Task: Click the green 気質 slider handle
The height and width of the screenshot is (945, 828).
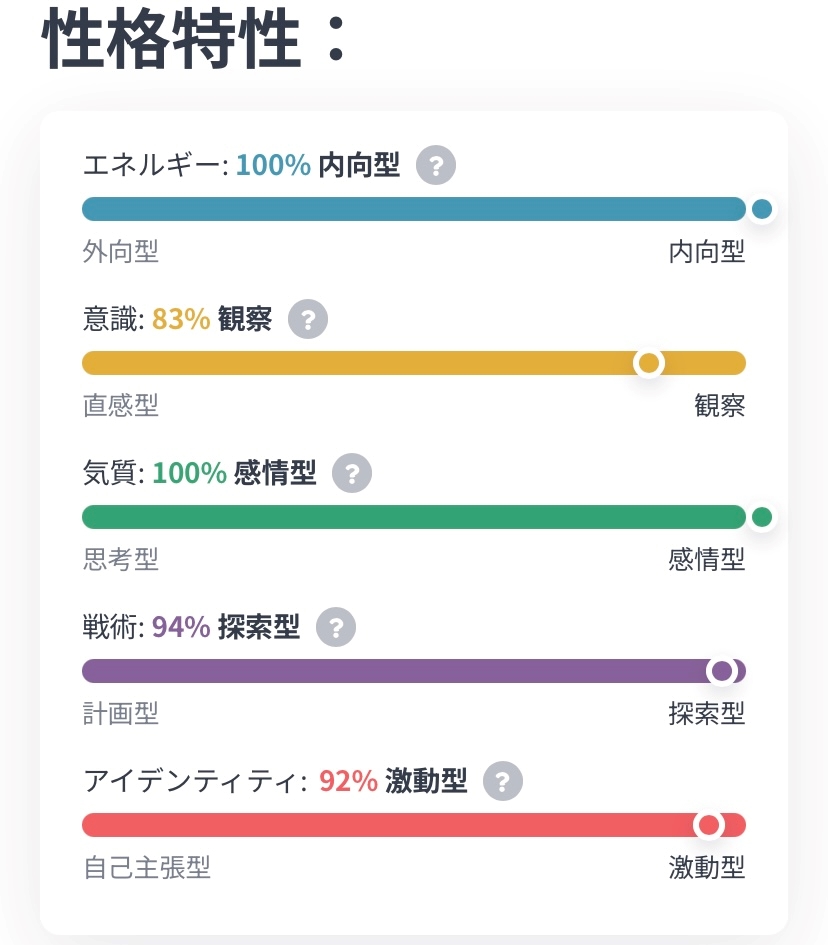Action: coord(762,517)
